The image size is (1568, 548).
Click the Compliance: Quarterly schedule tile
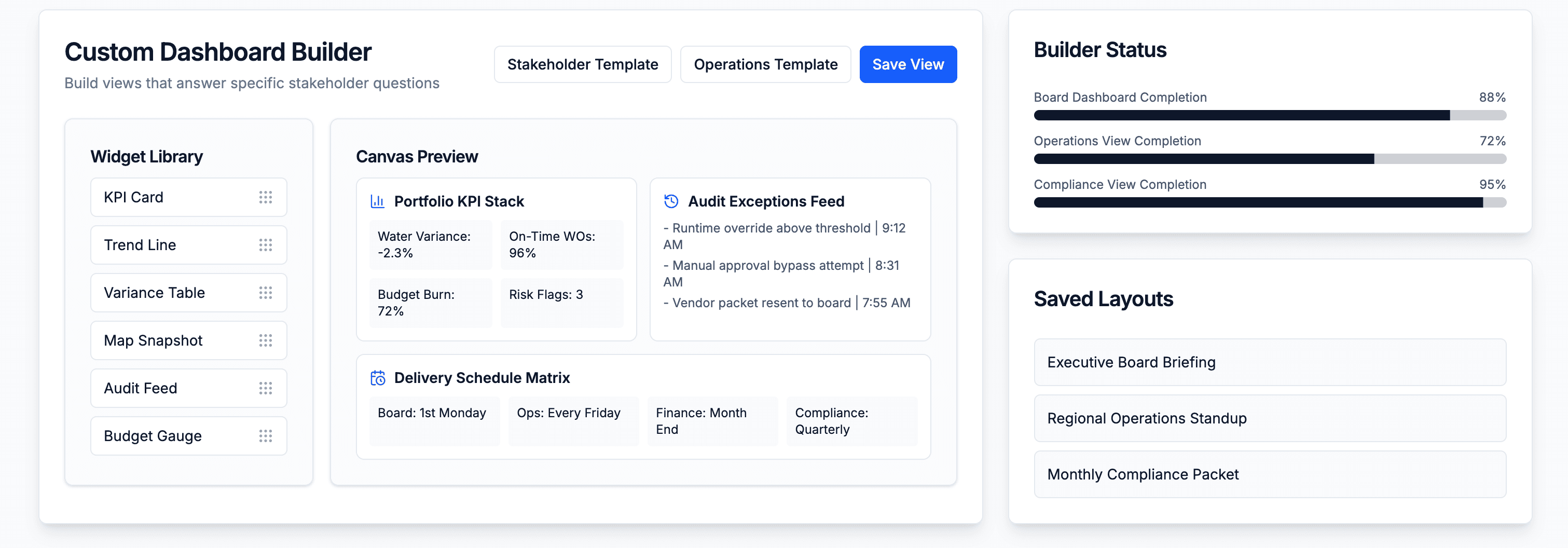click(x=851, y=421)
